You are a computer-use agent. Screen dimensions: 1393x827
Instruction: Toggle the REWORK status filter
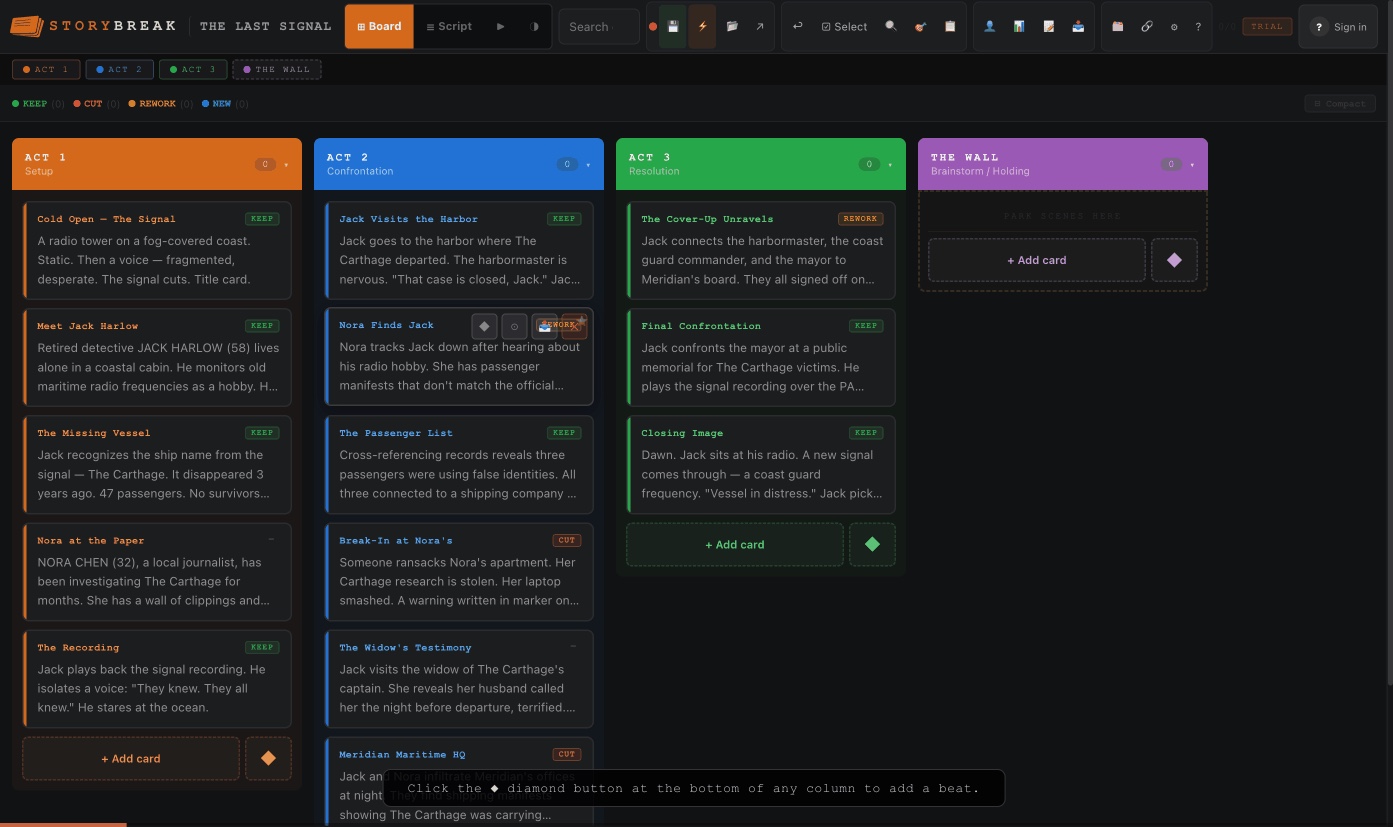(156, 104)
